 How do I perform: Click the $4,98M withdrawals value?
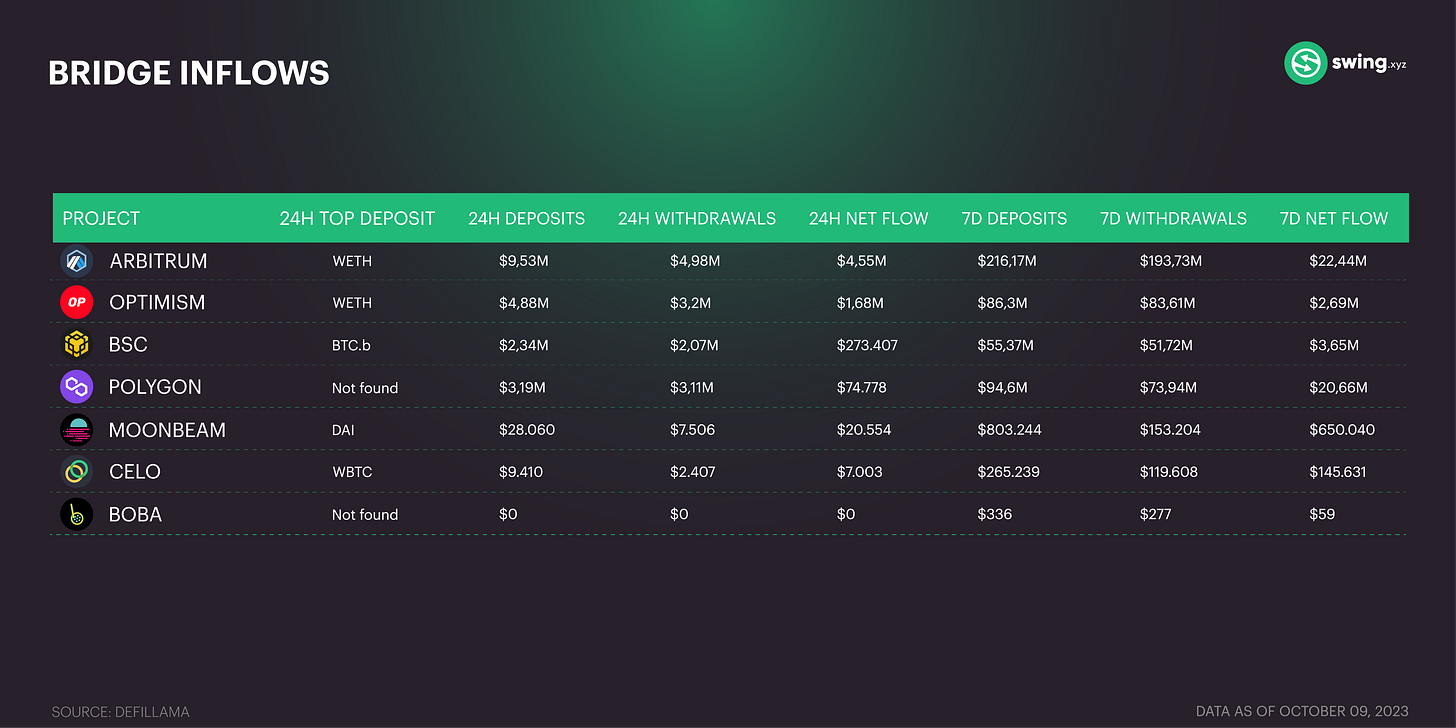(696, 261)
